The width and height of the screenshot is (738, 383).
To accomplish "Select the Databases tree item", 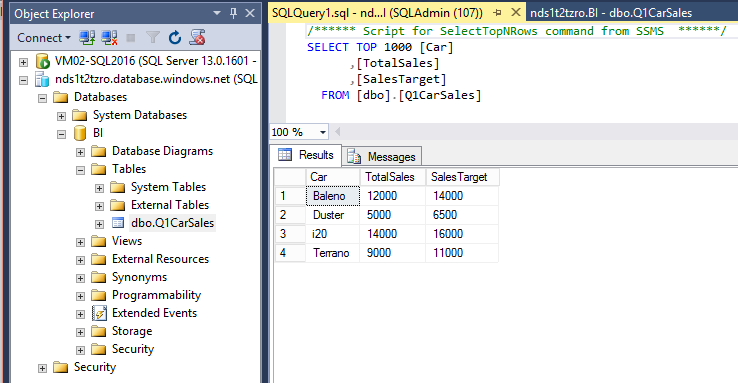I will [x=100, y=97].
